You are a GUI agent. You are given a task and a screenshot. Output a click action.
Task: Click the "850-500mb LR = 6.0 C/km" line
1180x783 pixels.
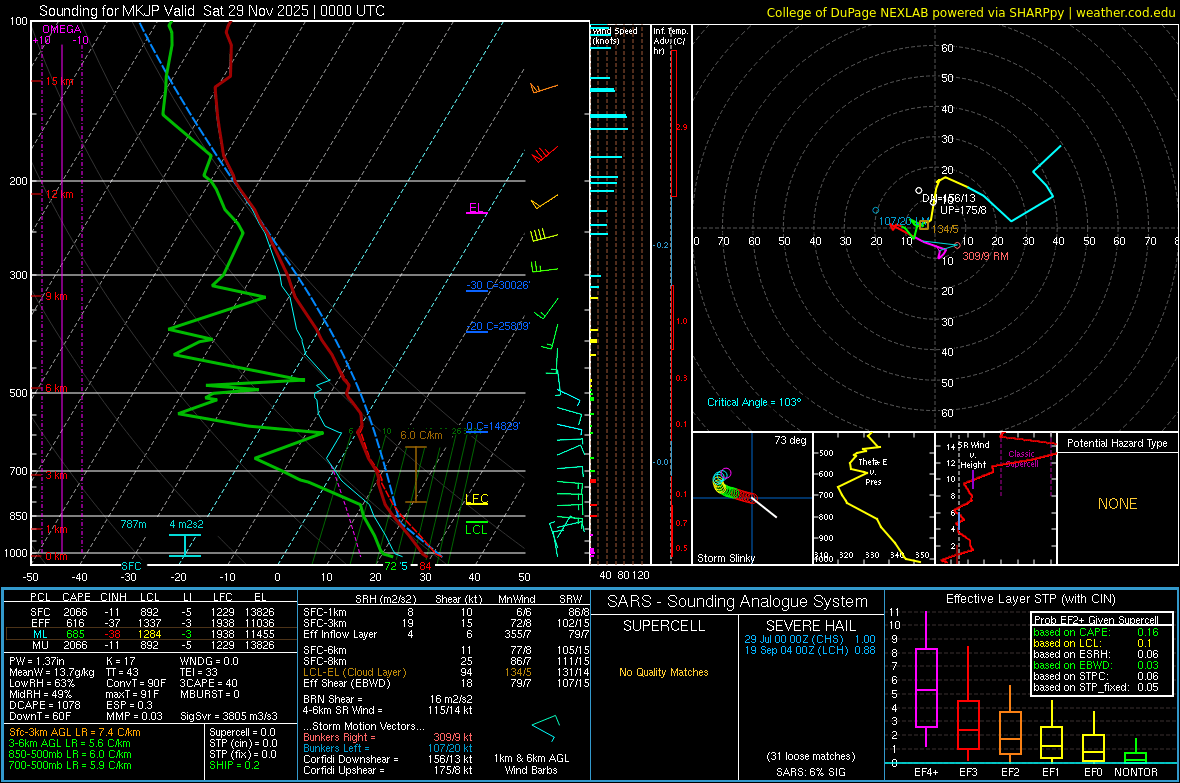70,754
